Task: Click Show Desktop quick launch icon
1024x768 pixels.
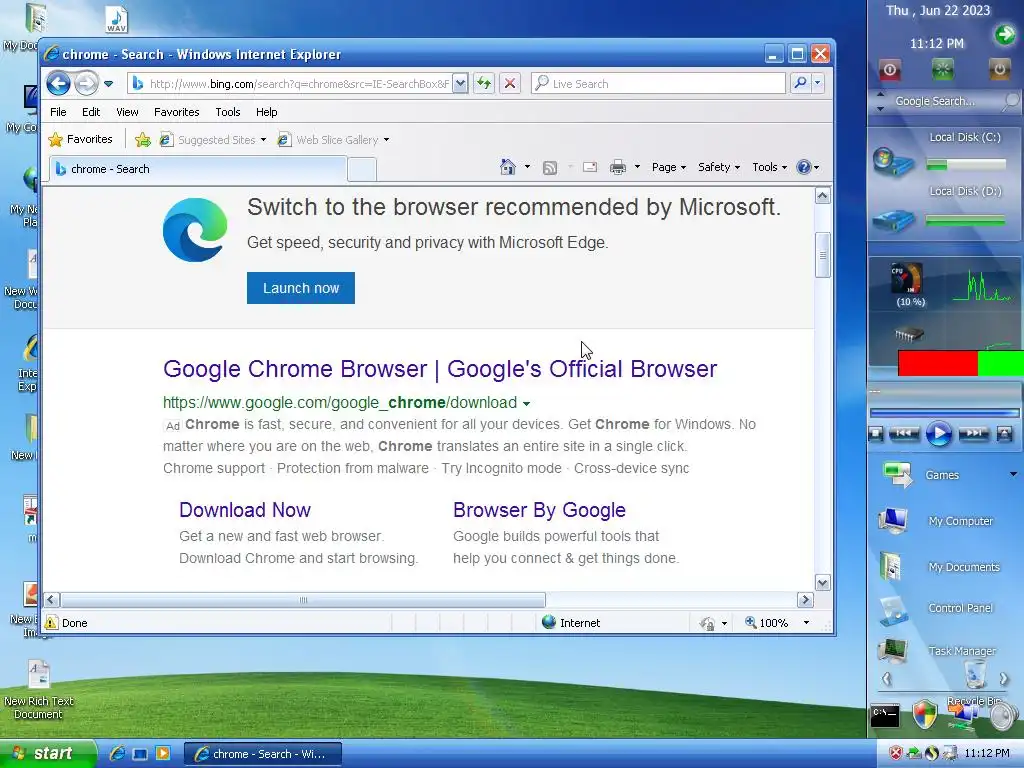Action: click(140, 754)
